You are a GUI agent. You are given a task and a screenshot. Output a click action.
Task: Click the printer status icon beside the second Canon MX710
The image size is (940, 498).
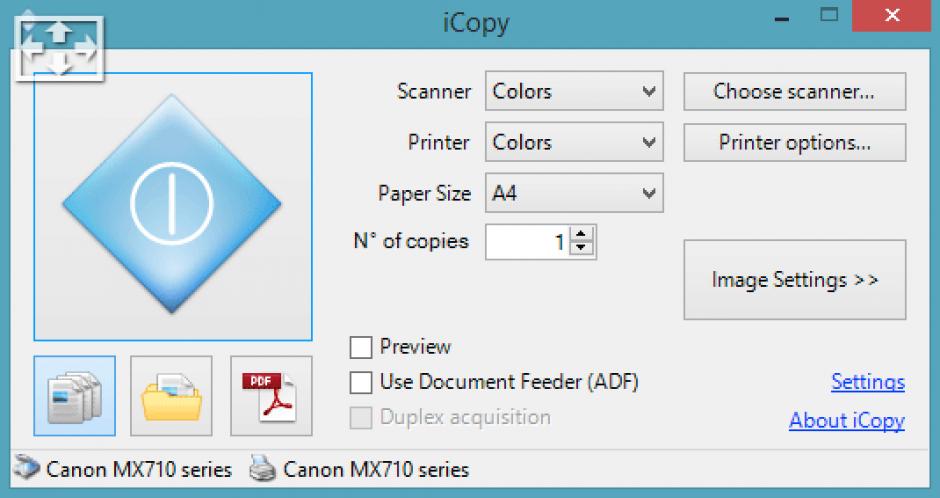point(263,469)
